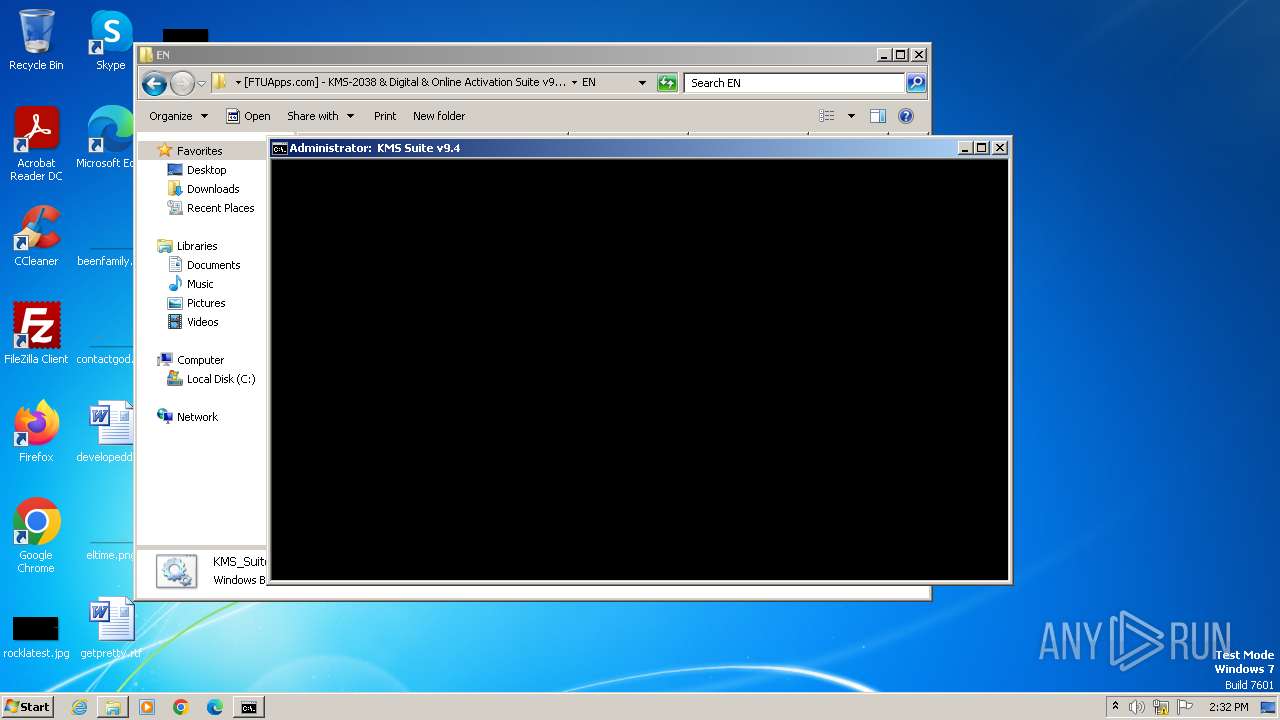Click New folder button
1280x720 pixels.
tap(439, 116)
